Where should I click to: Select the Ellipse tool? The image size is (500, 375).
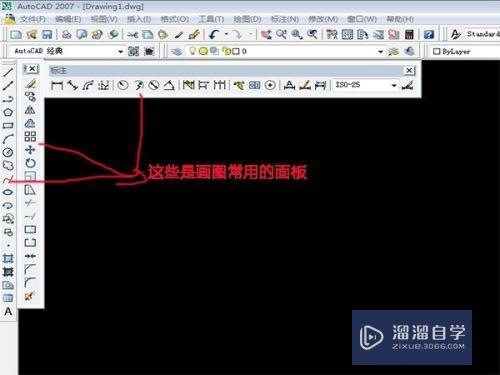[x=8, y=192]
